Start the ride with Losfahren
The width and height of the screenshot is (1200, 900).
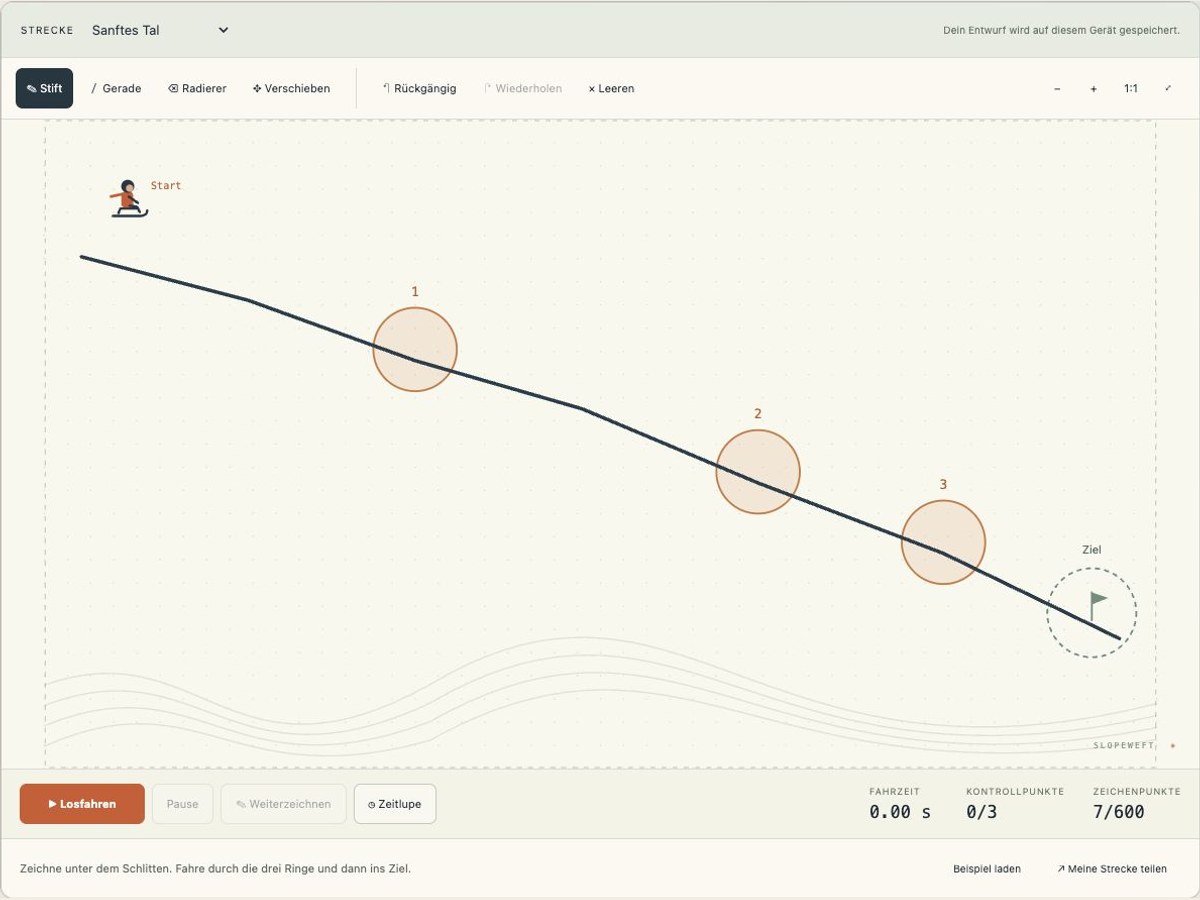coord(82,804)
